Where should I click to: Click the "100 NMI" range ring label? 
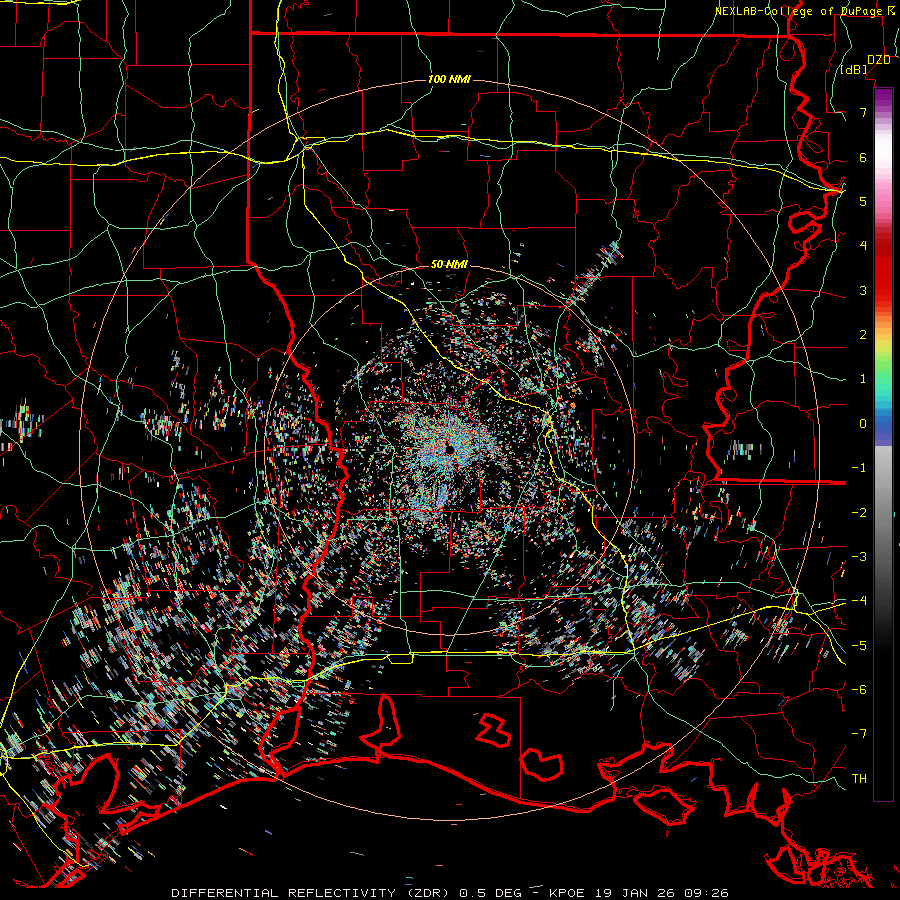point(449,79)
